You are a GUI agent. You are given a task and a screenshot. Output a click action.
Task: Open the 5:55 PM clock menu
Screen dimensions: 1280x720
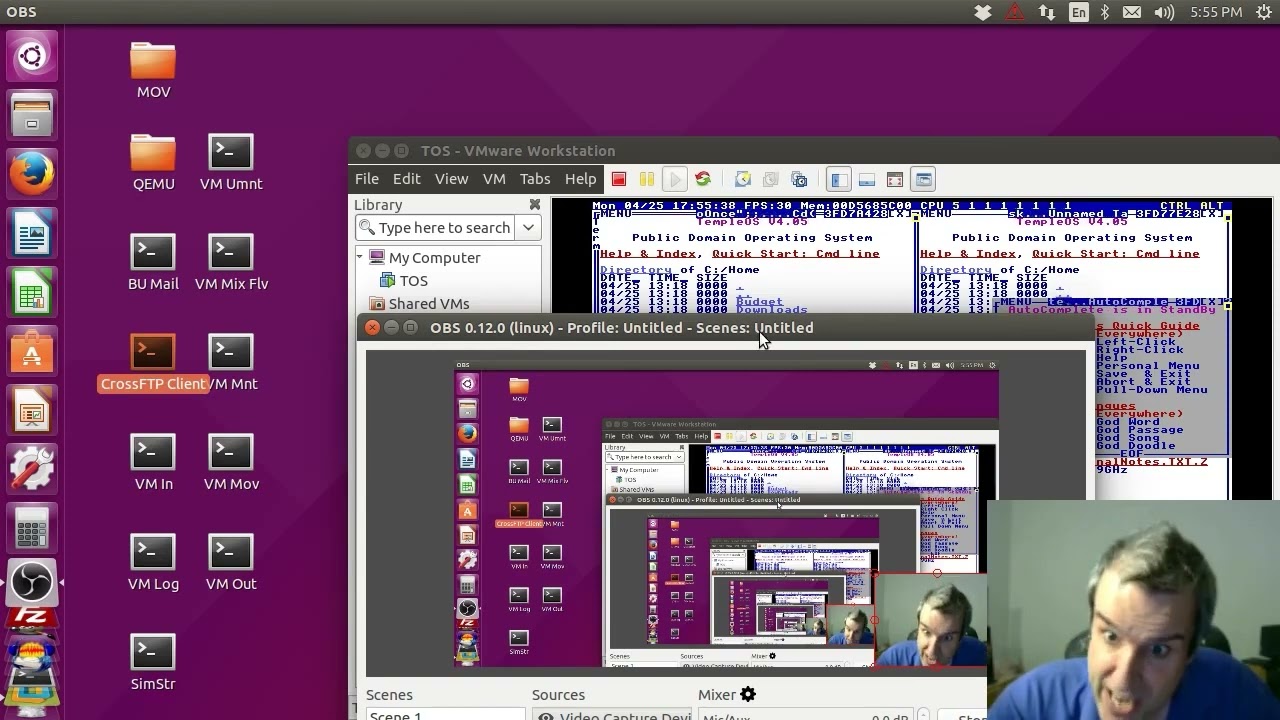click(x=1216, y=12)
